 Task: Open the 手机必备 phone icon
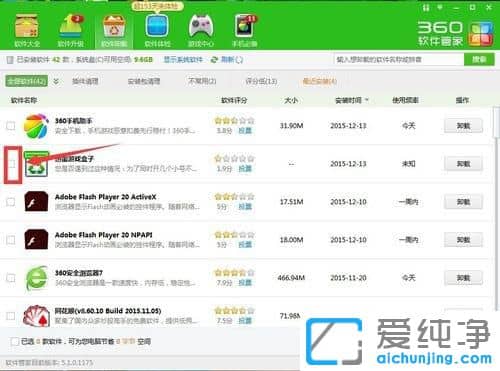(245, 26)
